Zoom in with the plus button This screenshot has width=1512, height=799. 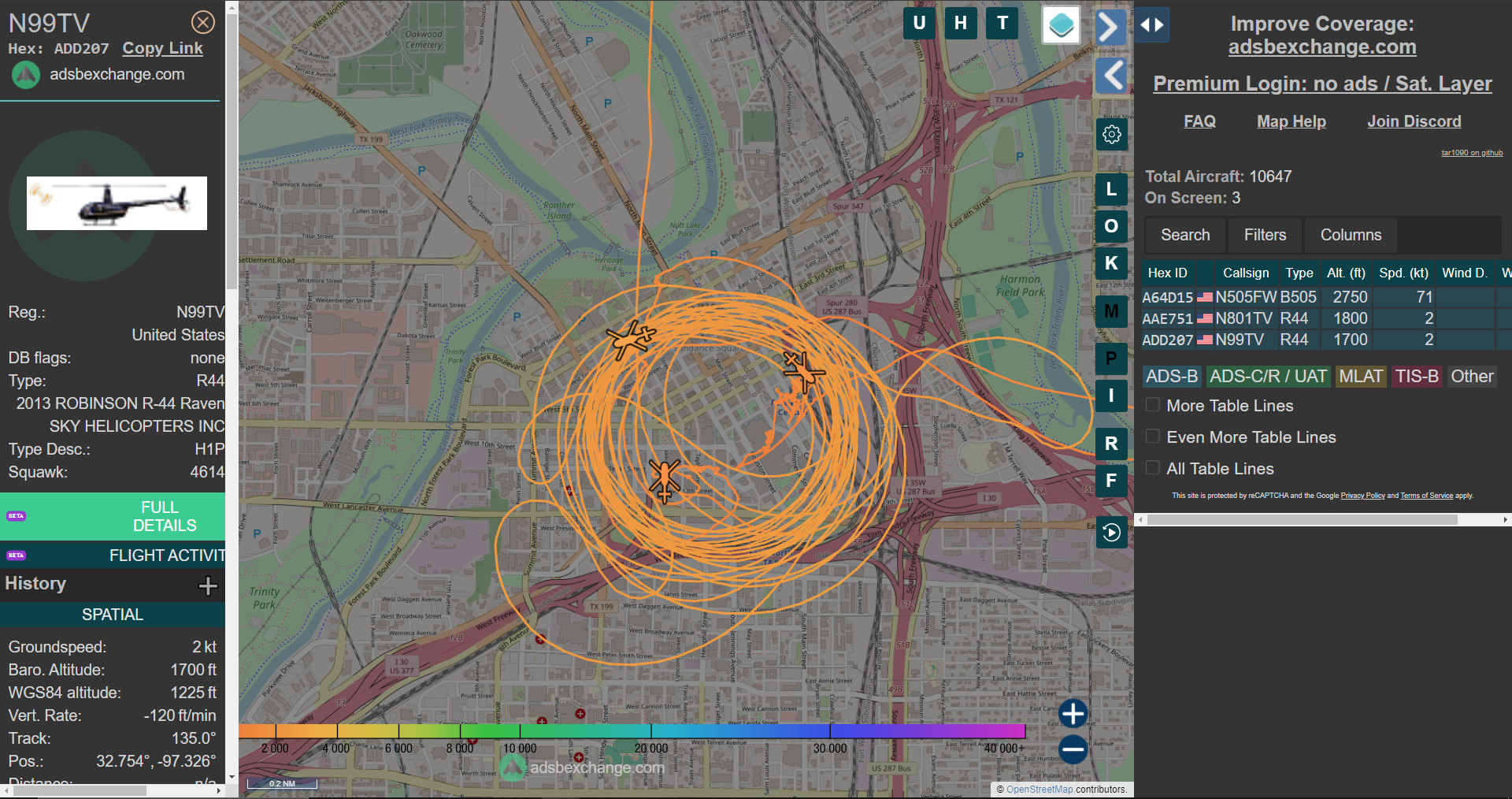(x=1073, y=714)
